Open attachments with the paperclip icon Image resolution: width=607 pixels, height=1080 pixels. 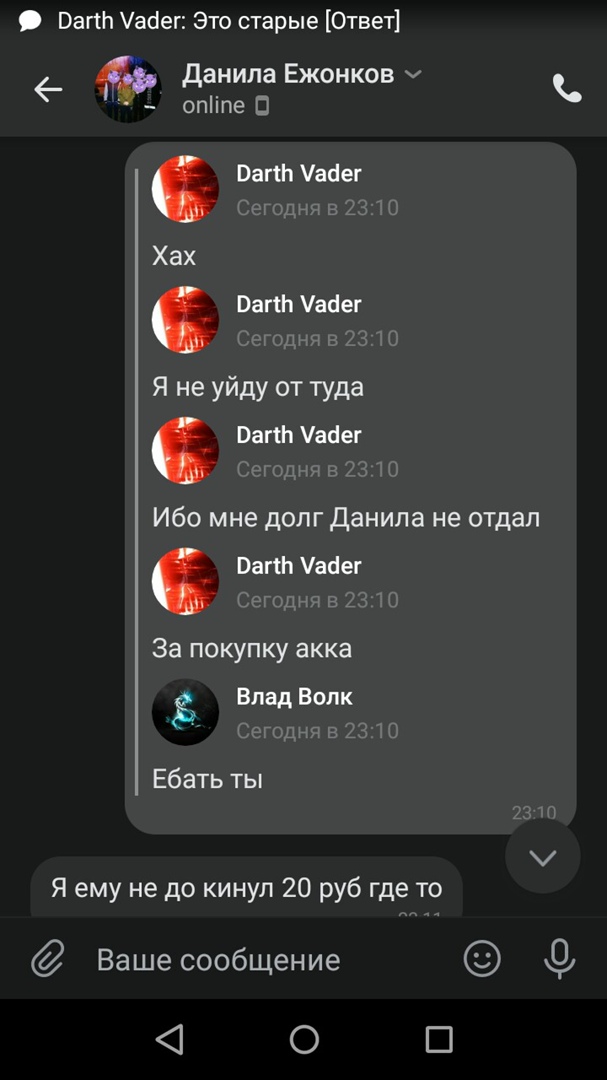[x=48, y=959]
